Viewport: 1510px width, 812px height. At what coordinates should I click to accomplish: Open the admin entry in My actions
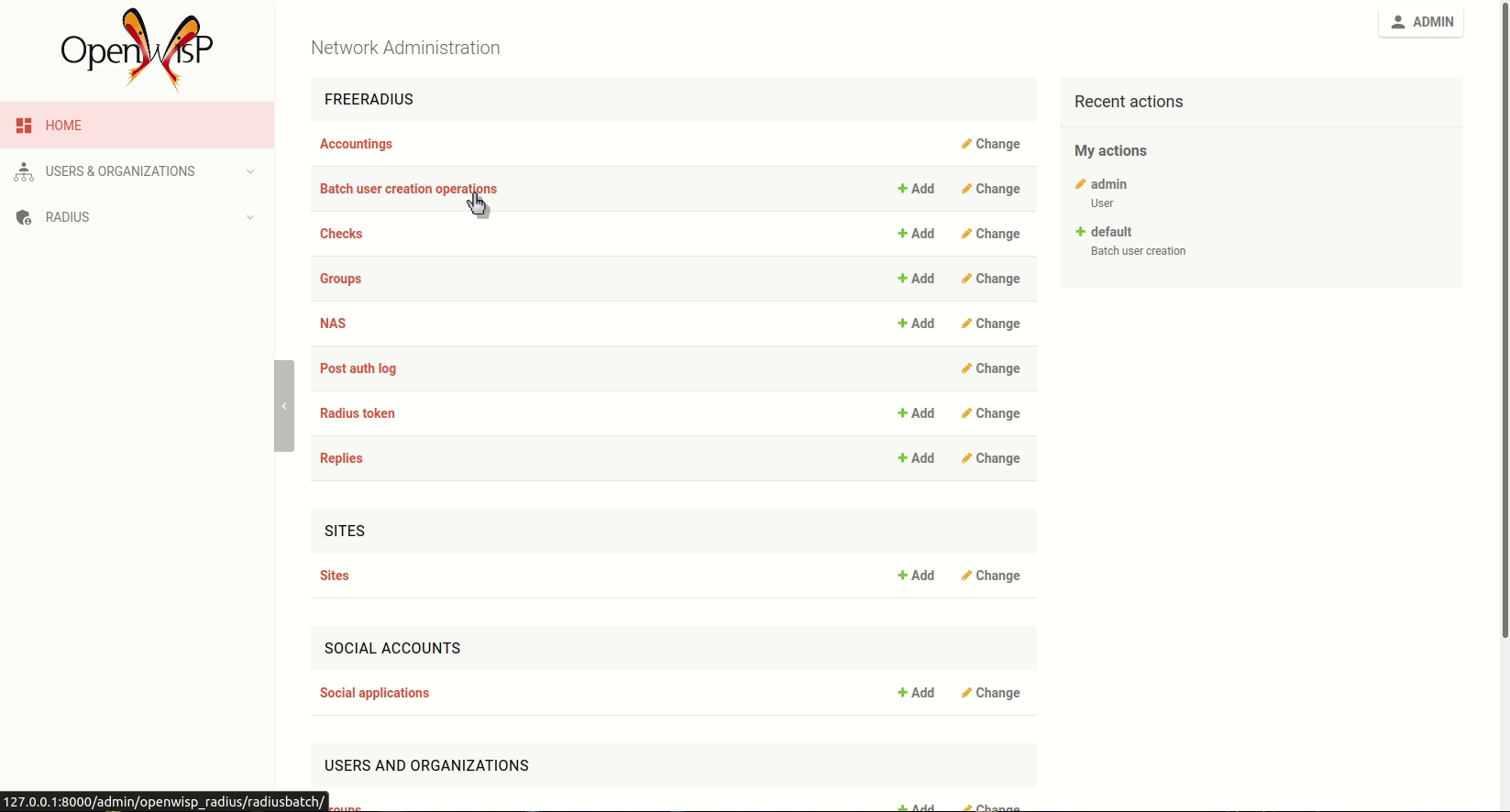coord(1108,184)
